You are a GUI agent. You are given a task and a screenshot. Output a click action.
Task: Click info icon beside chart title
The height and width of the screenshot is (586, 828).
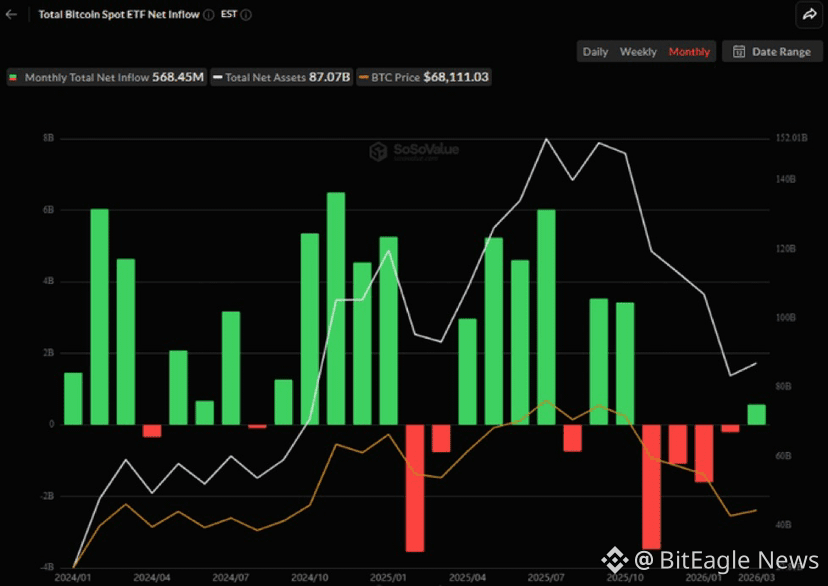click(x=209, y=15)
